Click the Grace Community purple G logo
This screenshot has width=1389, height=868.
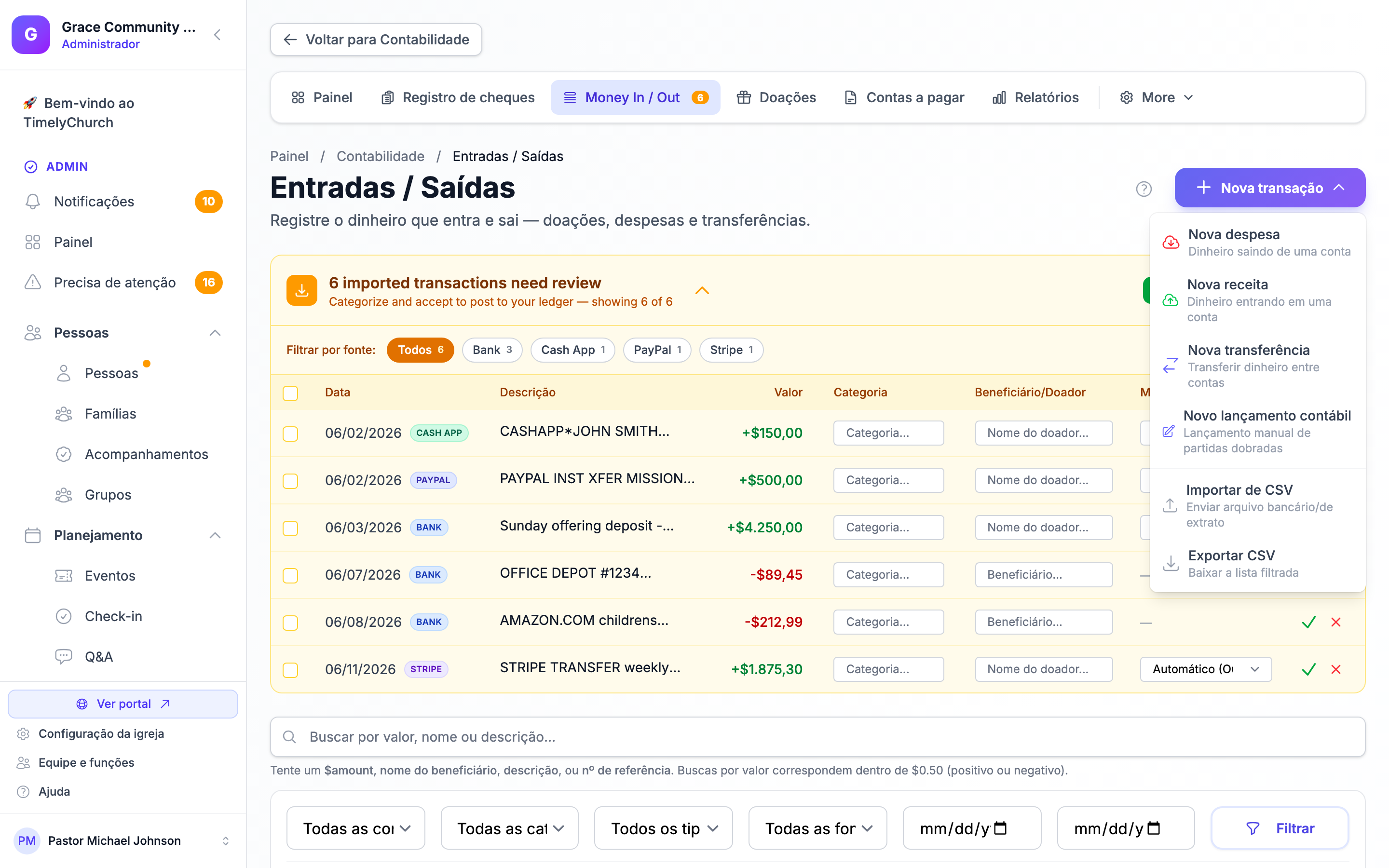tap(31, 34)
